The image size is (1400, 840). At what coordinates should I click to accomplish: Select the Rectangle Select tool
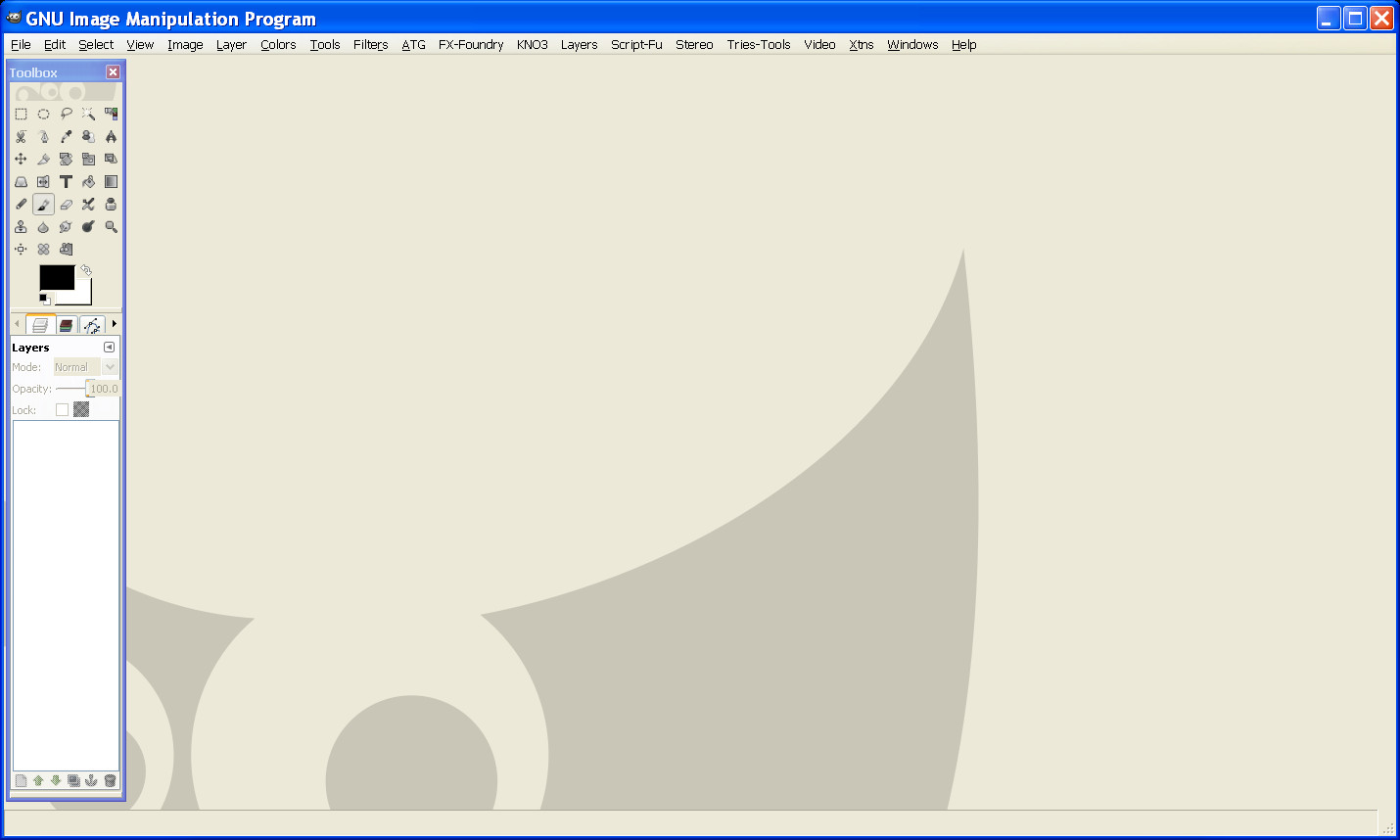pyautogui.click(x=21, y=114)
